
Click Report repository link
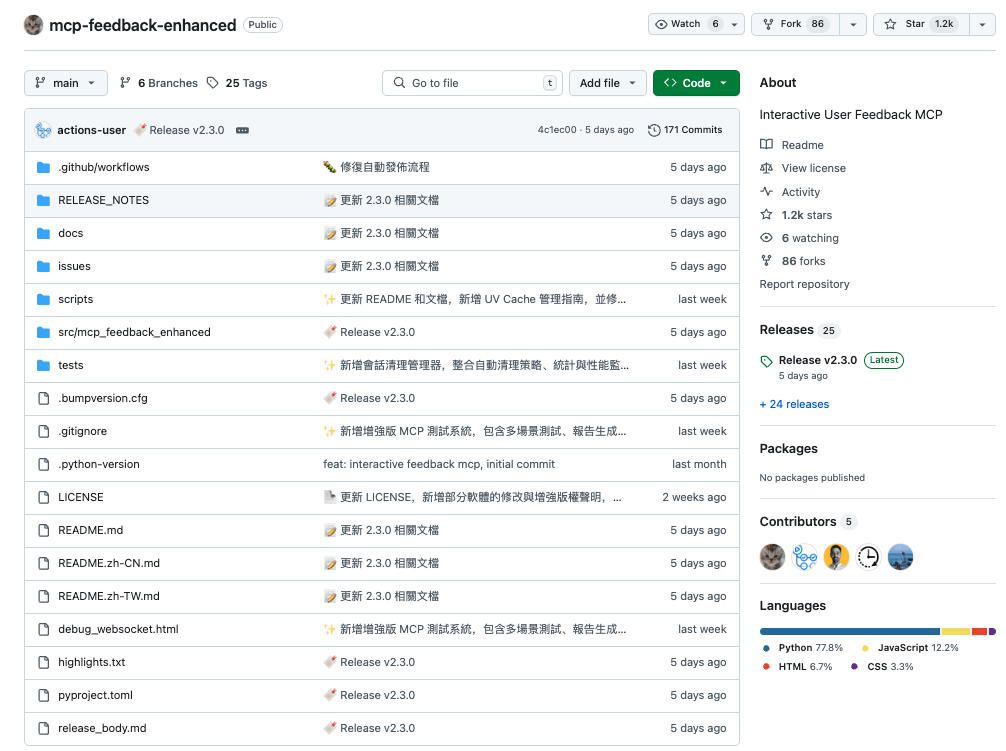click(805, 284)
